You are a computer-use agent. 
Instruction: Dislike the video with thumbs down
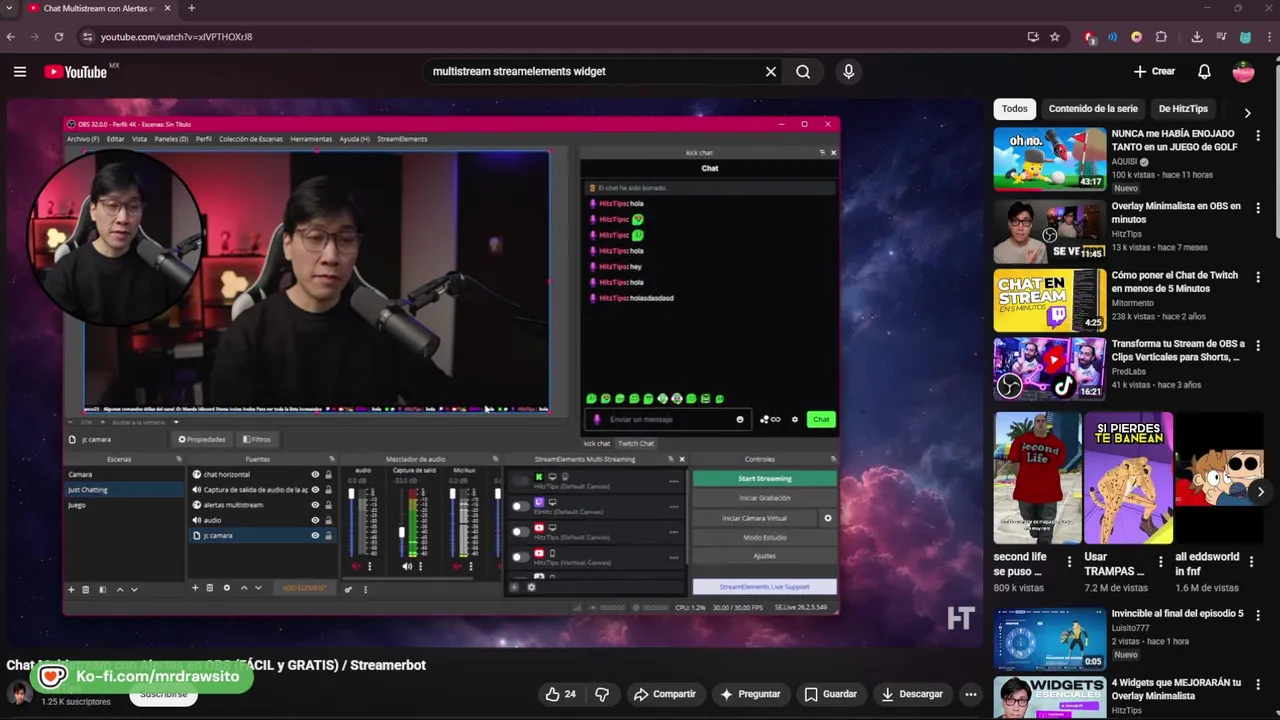[602, 694]
